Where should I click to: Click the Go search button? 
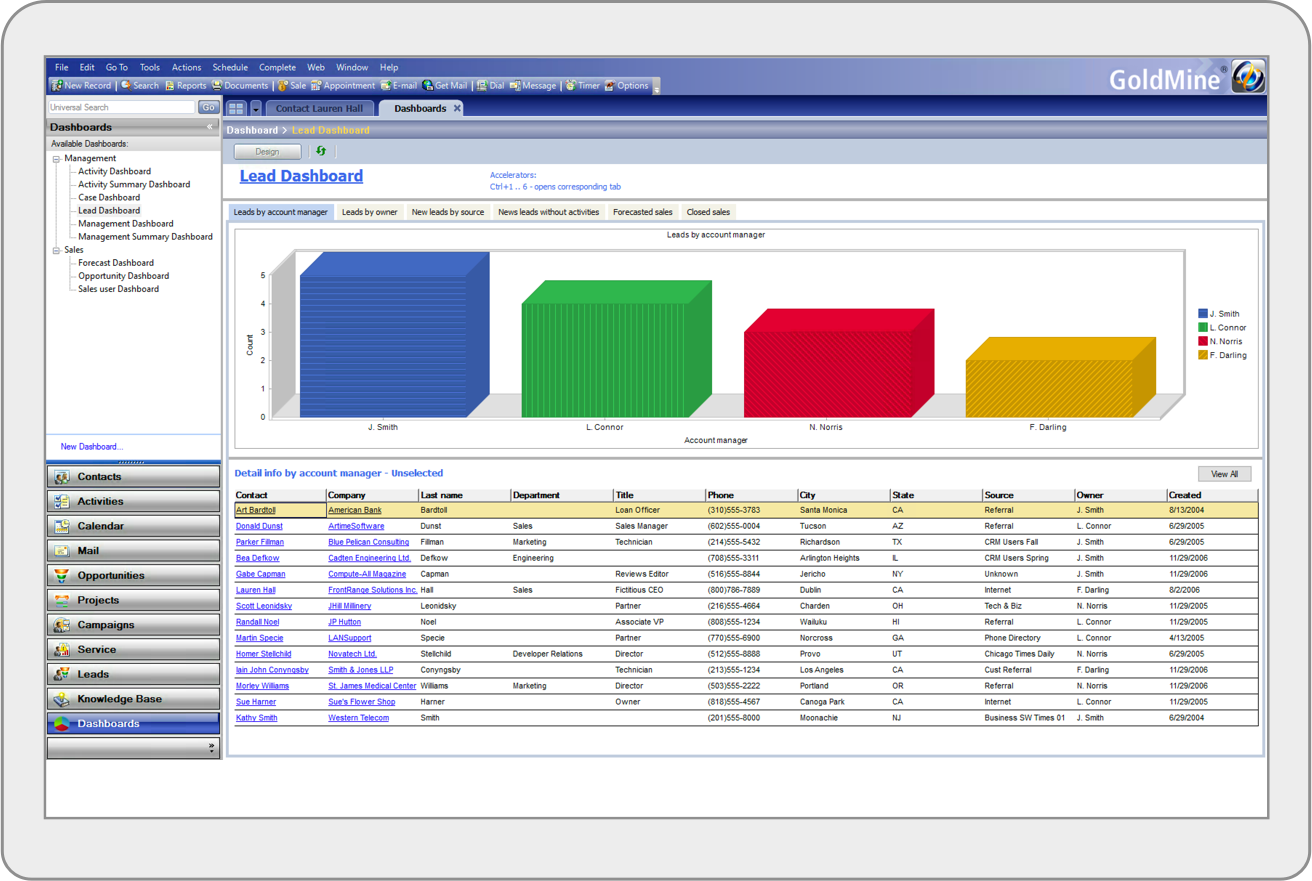(x=208, y=107)
